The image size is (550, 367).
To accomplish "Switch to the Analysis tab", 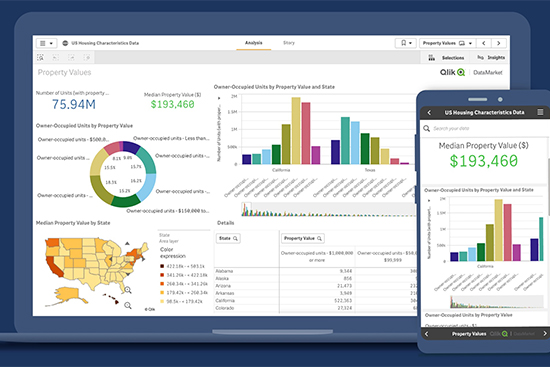I will point(254,43).
